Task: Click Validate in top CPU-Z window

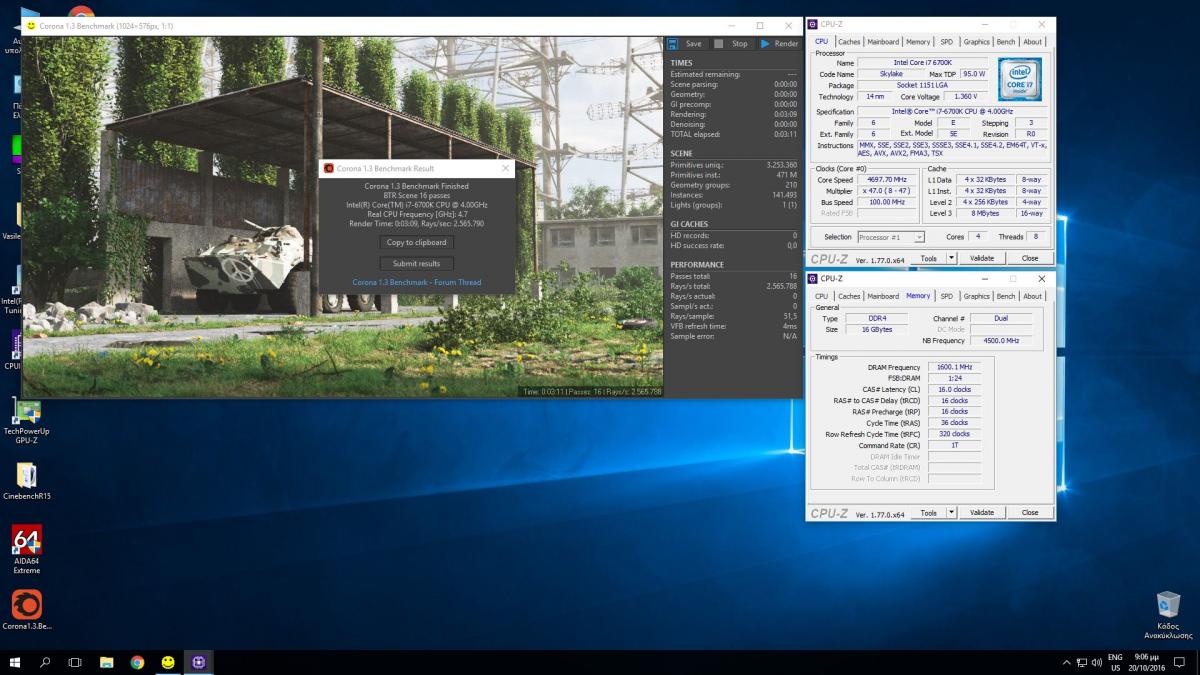Action: point(982,258)
